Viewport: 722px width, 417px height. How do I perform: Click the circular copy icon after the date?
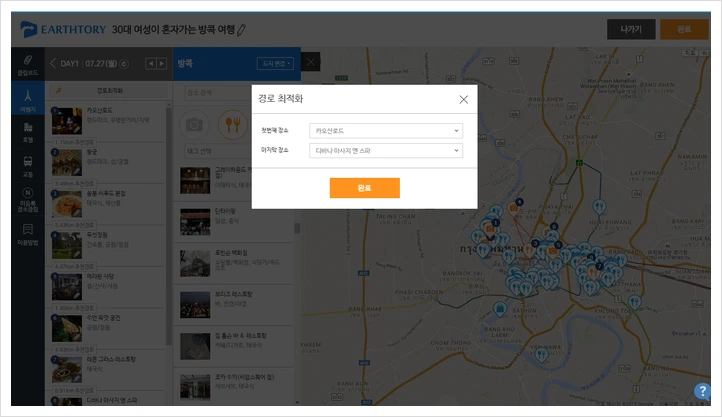coord(124,64)
